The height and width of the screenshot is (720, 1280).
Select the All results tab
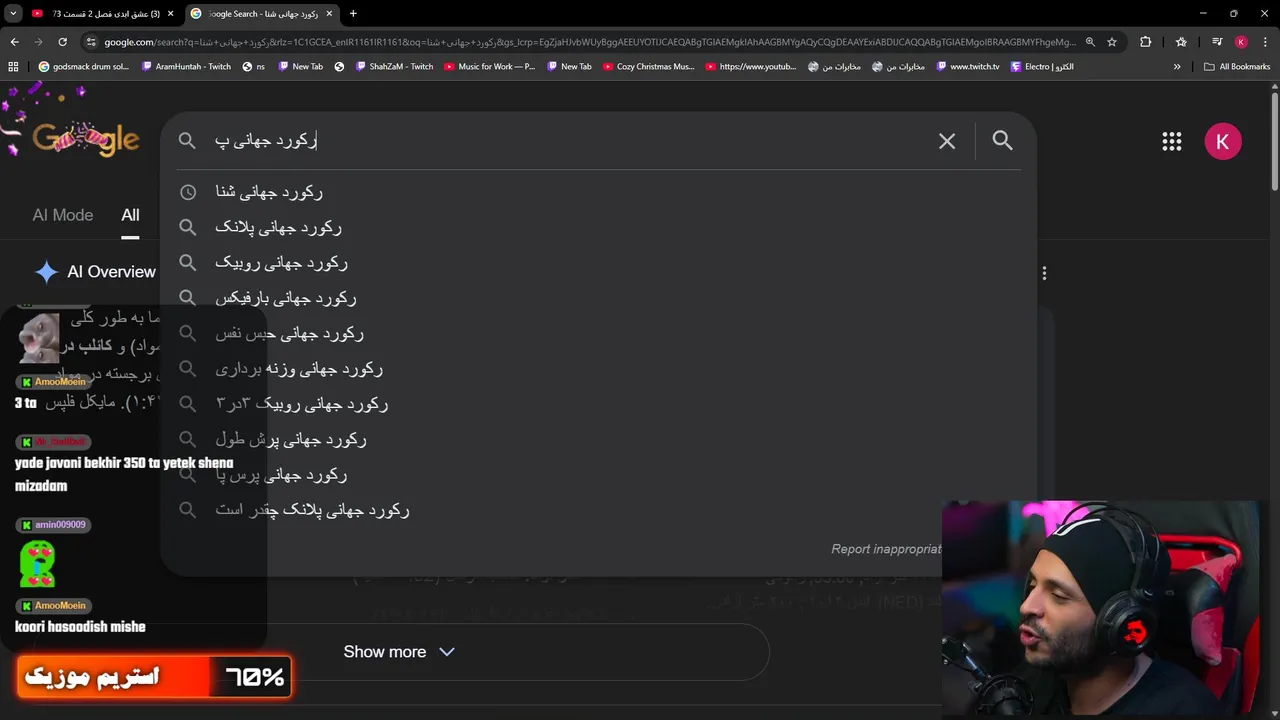[x=130, y=215]
